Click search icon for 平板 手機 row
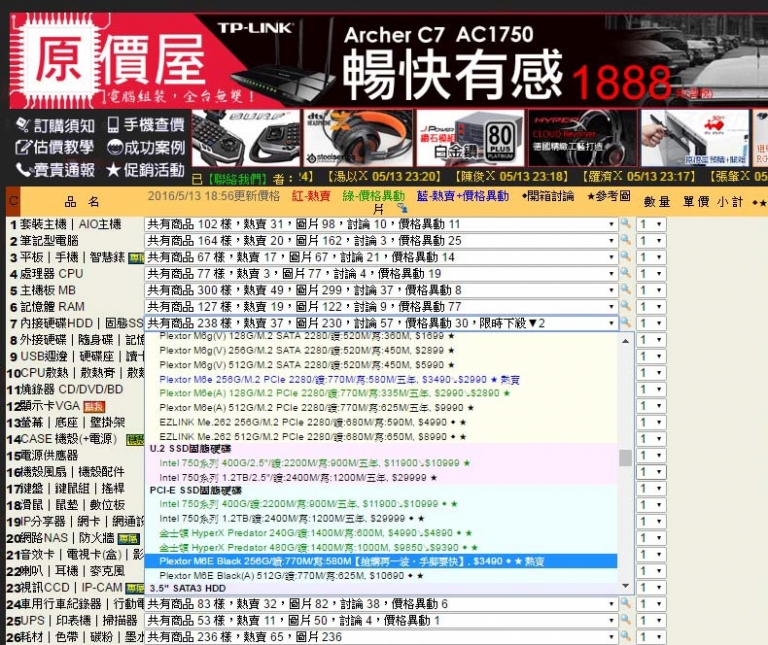 click(625, 256)
